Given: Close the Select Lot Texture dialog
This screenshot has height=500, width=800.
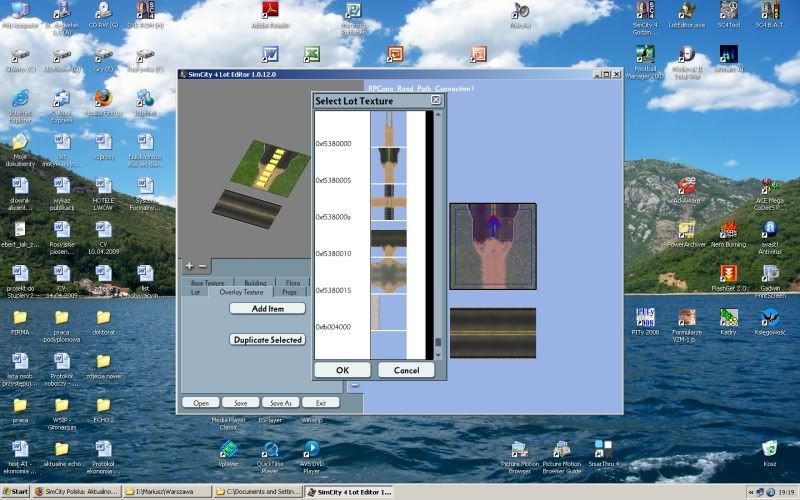Looking at the screenshot, I should [x=436, y=100].
